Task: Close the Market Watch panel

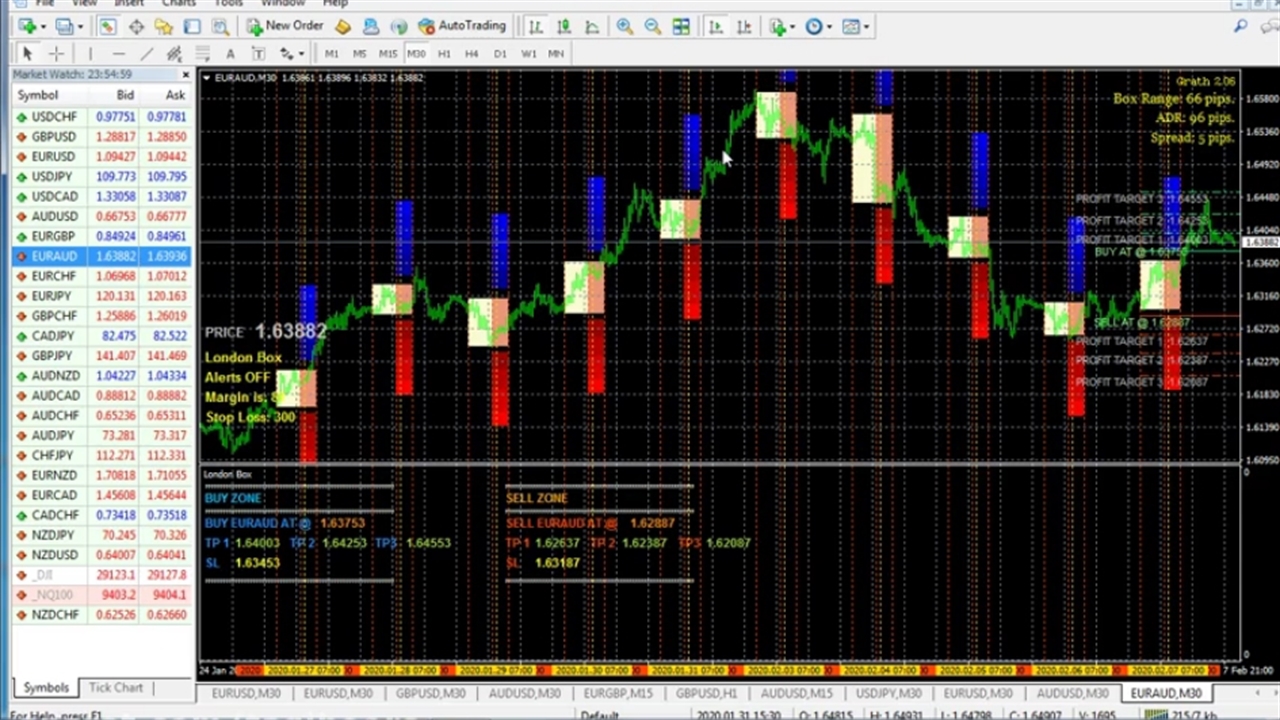Action: click(x=185, y=75)
